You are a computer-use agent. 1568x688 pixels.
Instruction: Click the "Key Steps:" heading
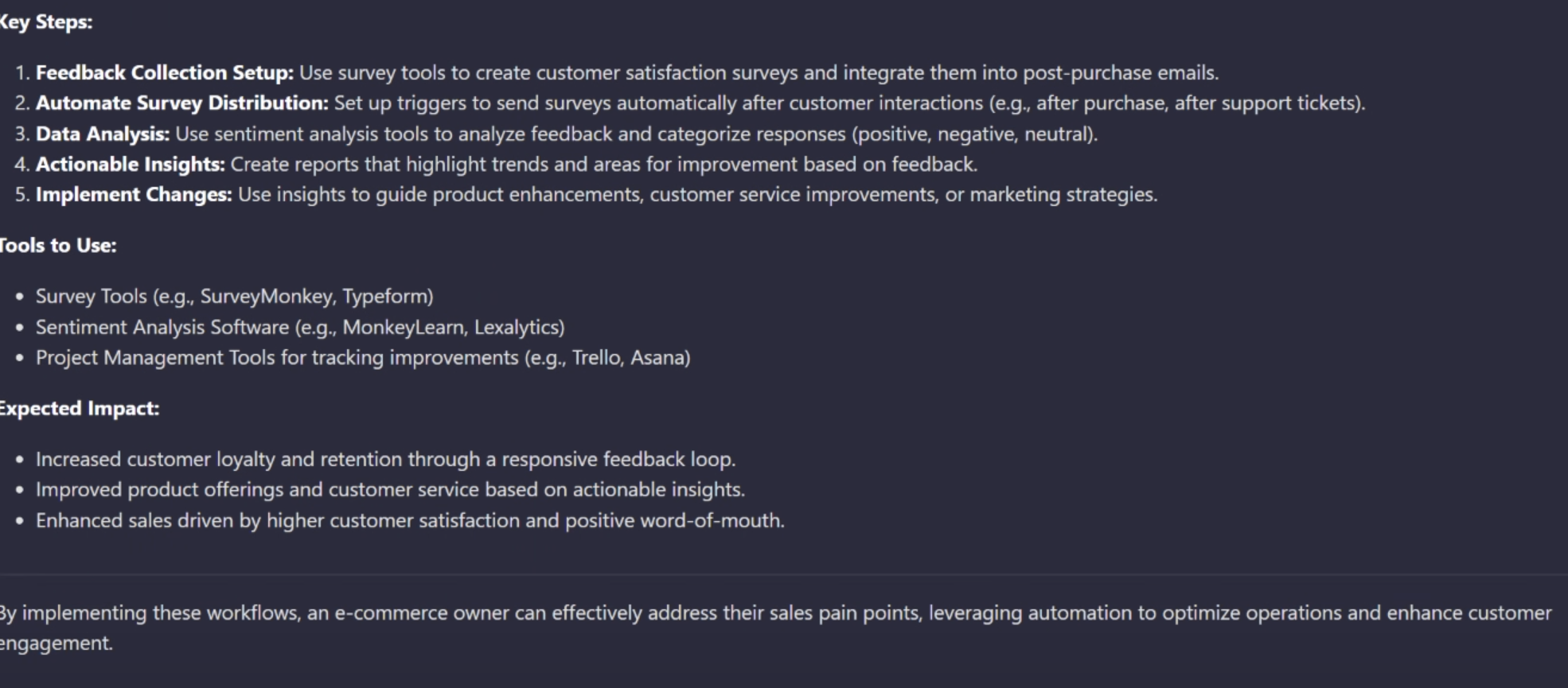[45, 22]
